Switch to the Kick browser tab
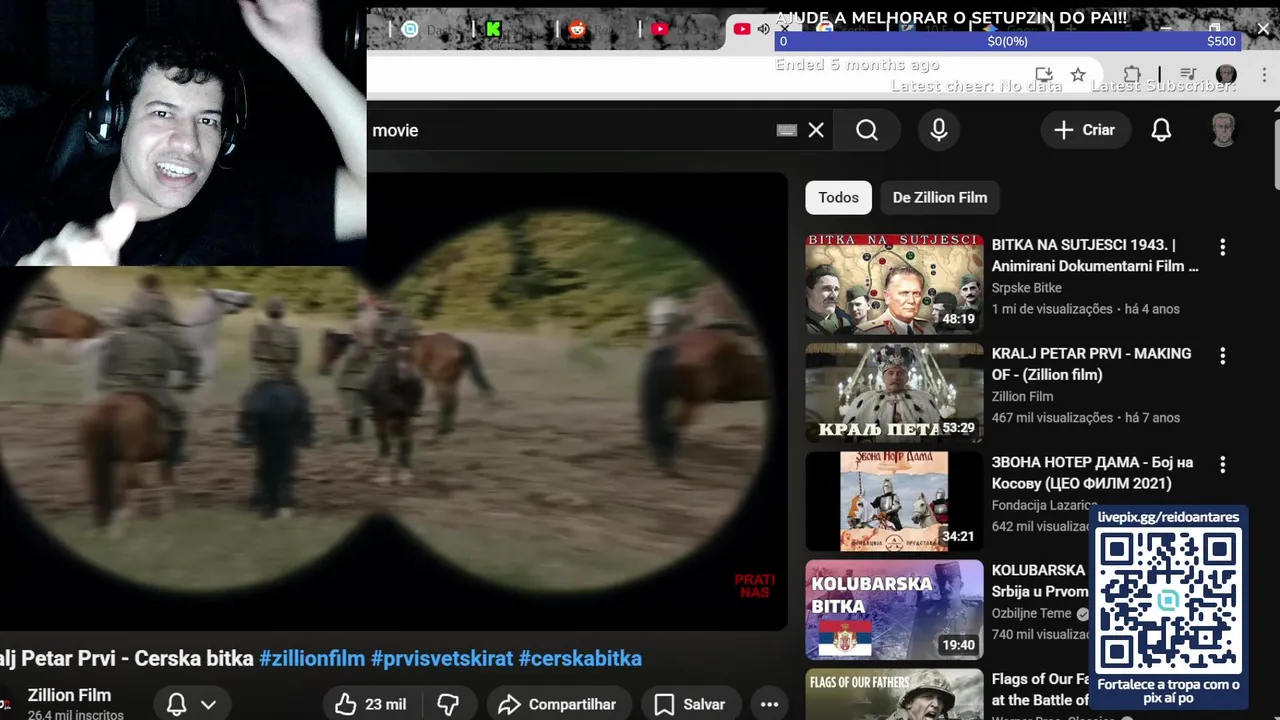Image resolution: width=1280 pixels, height=720 pixels. pos(493,29)
